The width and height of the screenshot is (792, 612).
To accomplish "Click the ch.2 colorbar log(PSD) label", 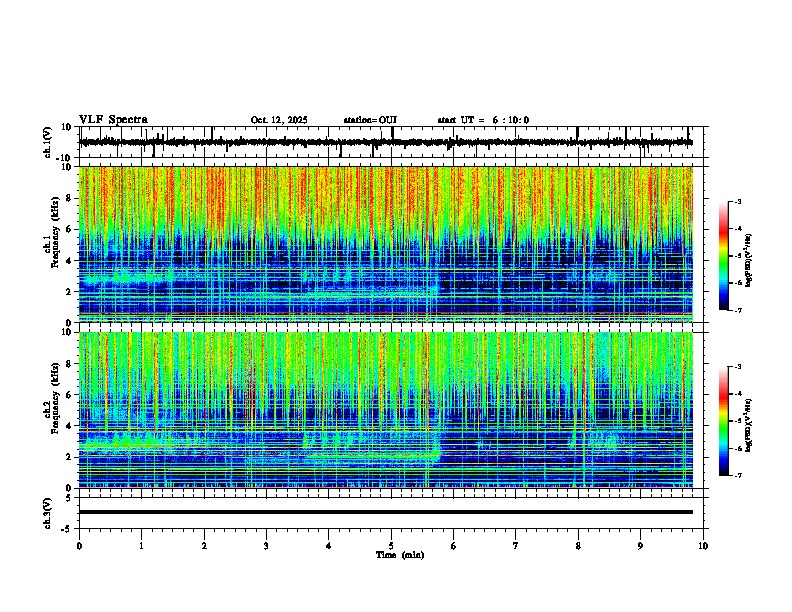I will (749, 425).
